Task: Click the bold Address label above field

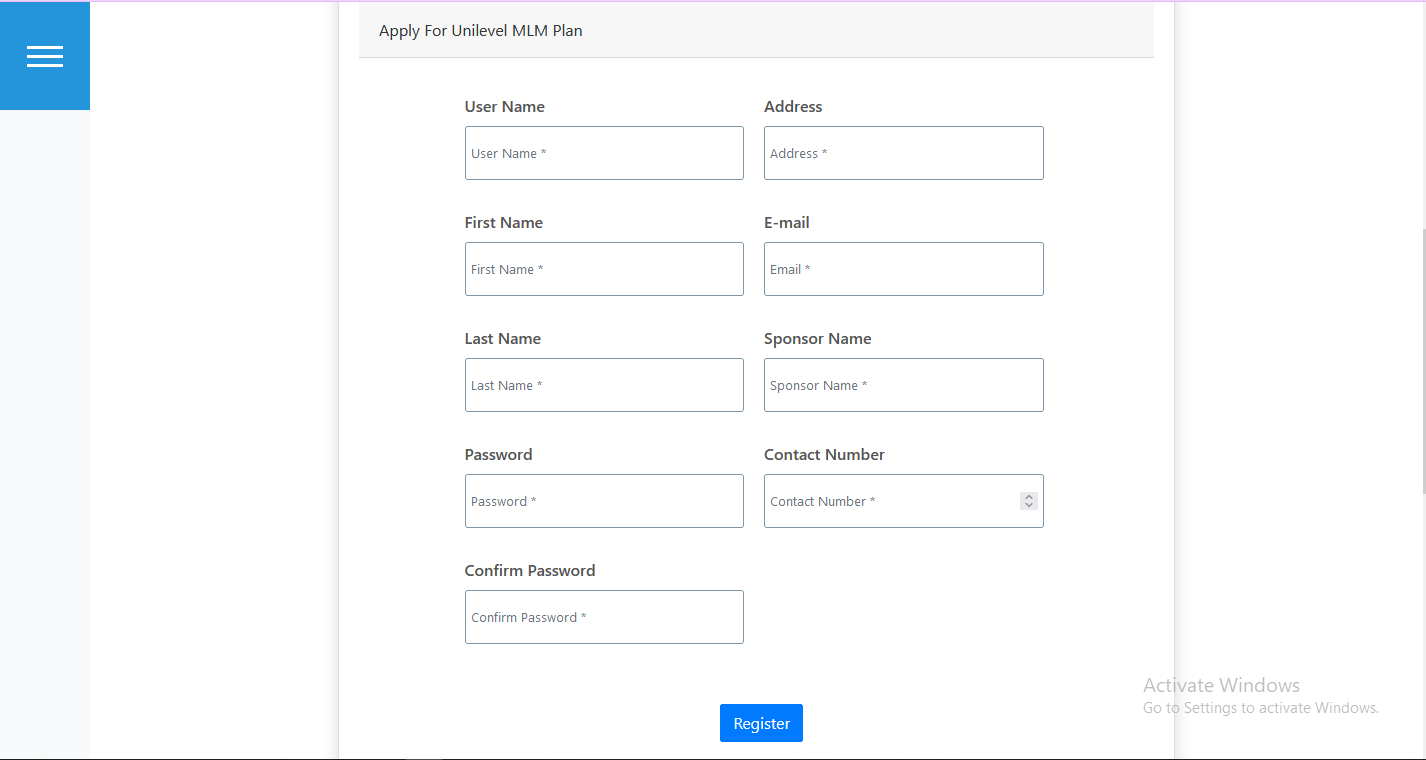Action: click(x=793, y=107)
